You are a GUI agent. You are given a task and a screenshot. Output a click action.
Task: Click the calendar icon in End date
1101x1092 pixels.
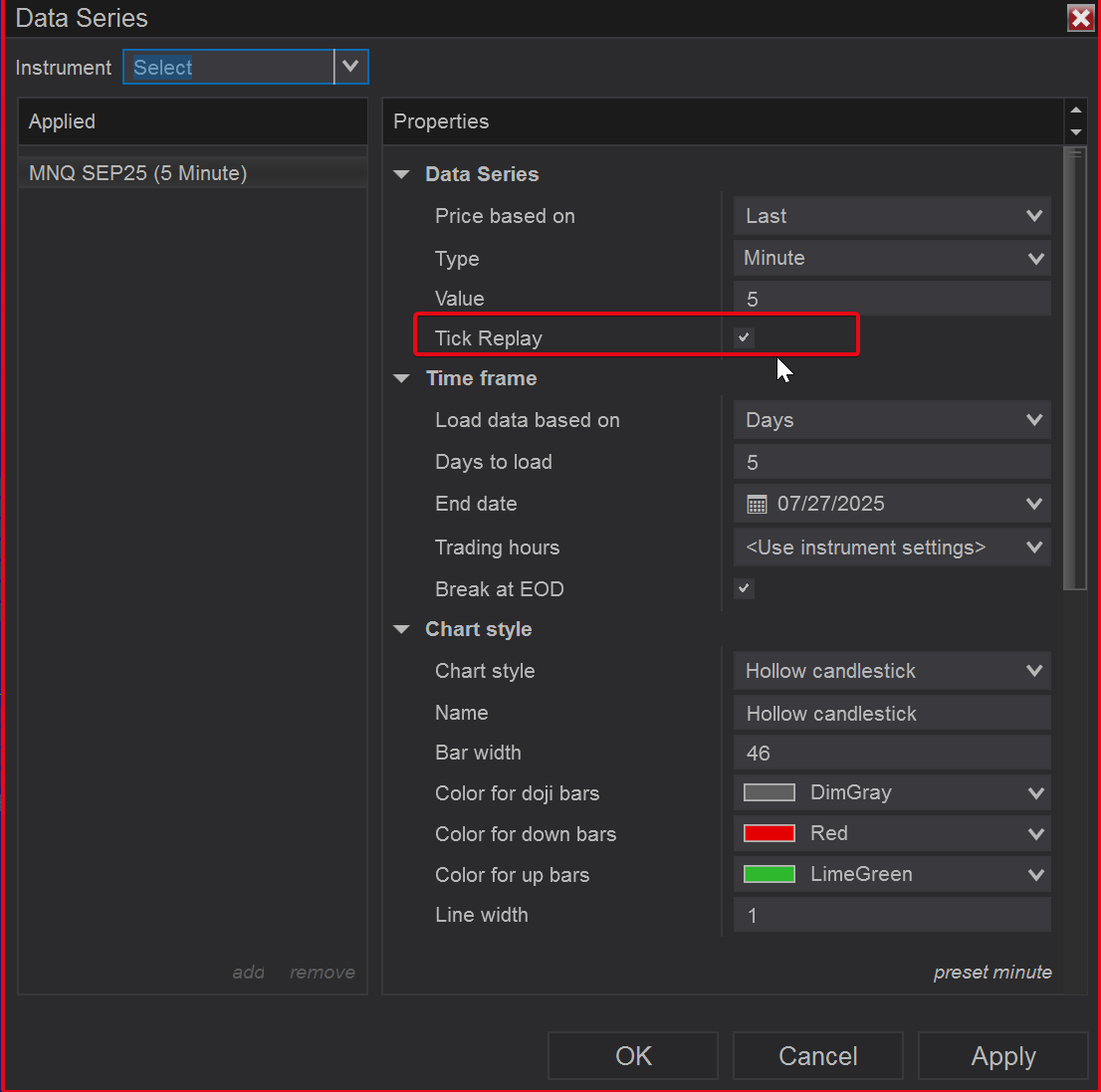[x=757, y=505]
